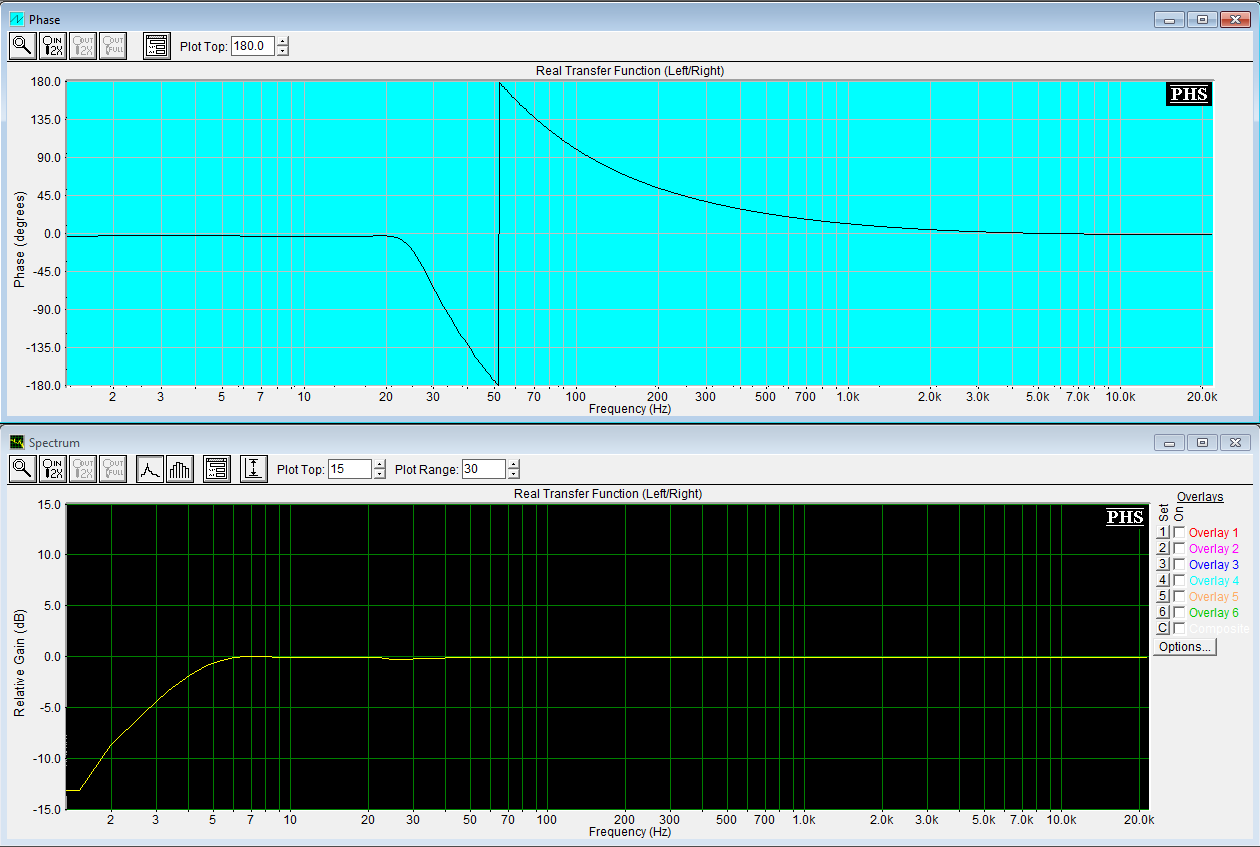Viewport: 1260px width, 847px height.
Task: Click Set button 1 for Overlay 1
Action: (1163, 533)
